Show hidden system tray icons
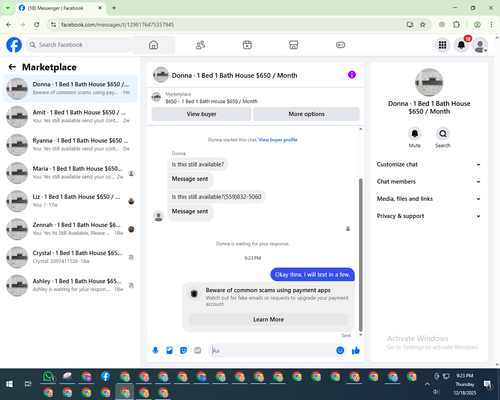The width and height of the screenshot is (500, 400). pyautogui.click(x=427, y=384)
